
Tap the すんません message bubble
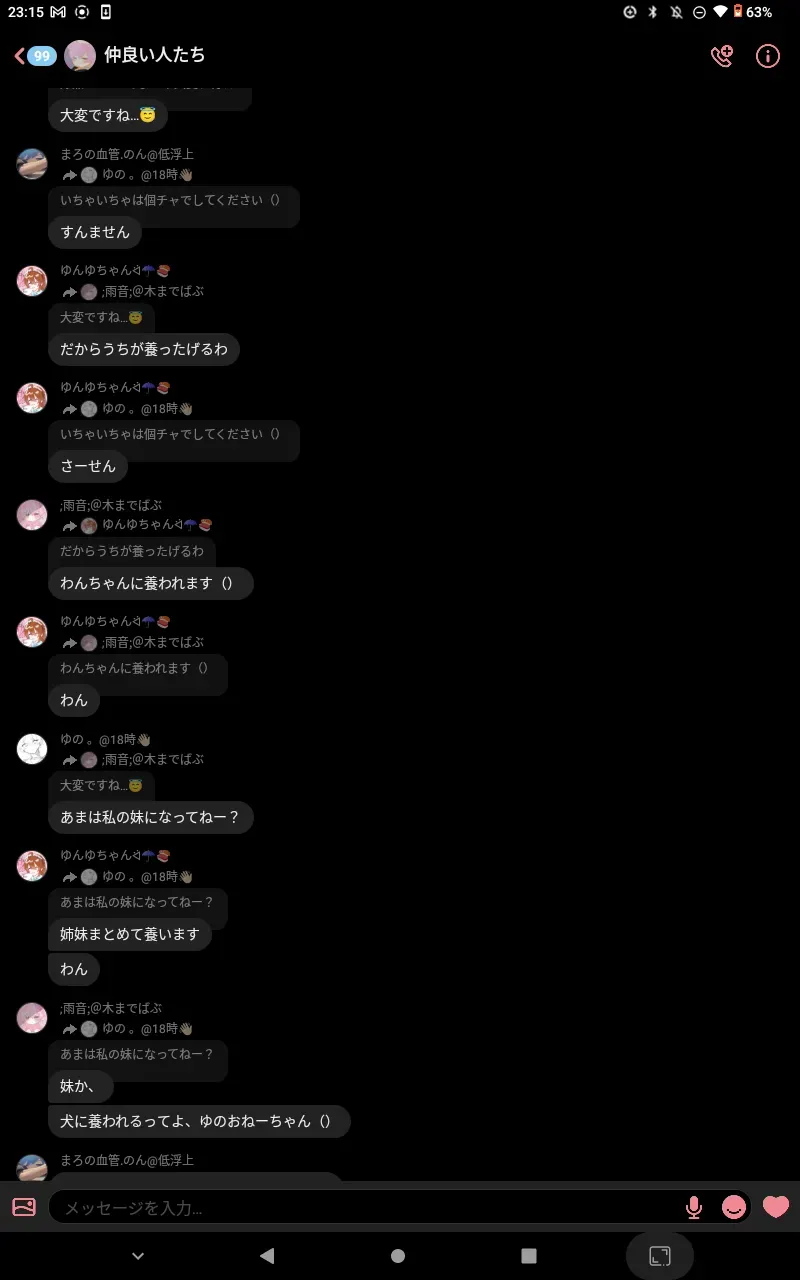(95, 232)
